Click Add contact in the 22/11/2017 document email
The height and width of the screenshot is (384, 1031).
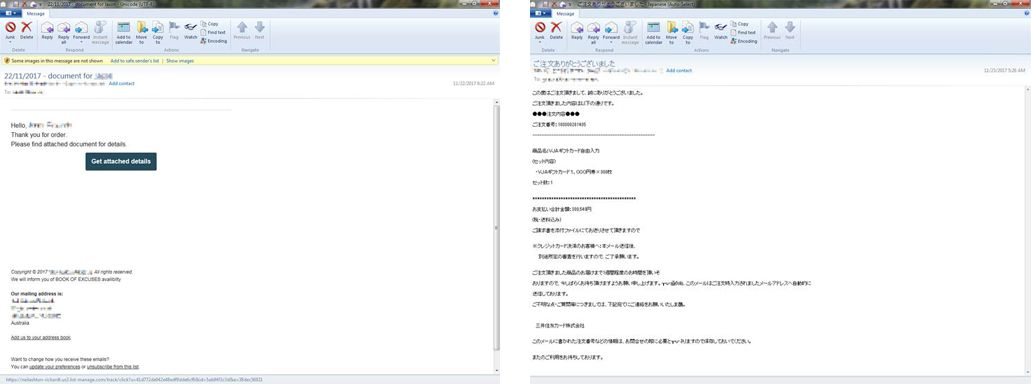[122, 84]
